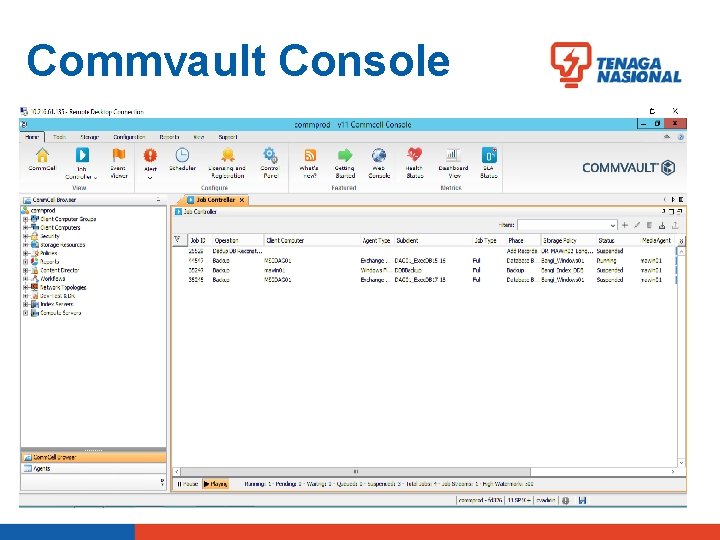
Task: Close the Job Controller tab
Action: click(242, 200)
